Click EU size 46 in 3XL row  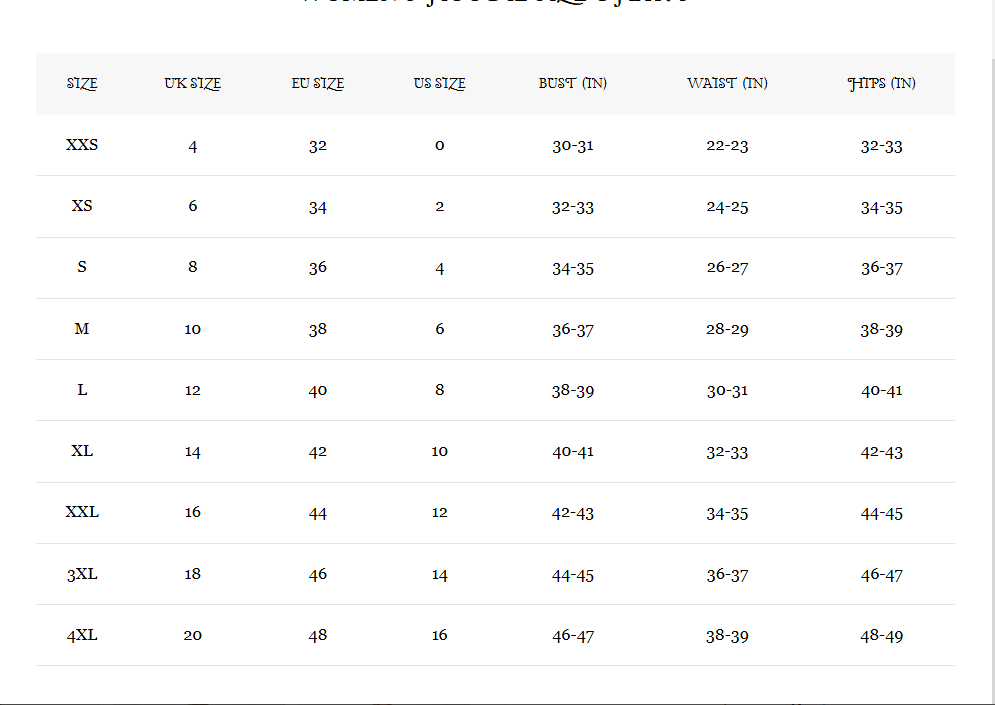click(317, 575)
